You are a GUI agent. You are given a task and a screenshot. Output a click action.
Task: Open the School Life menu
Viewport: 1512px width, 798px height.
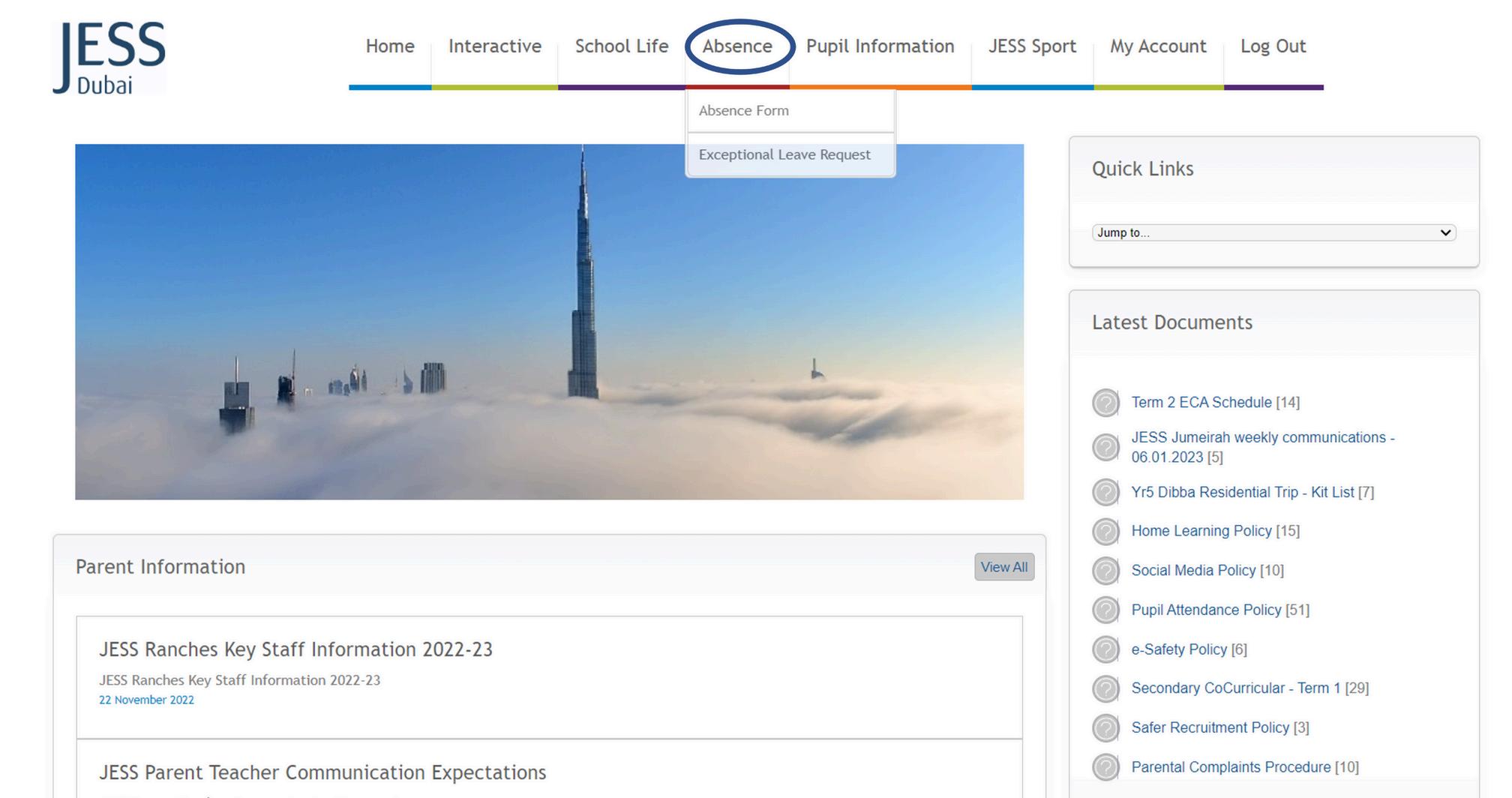pos(622,46)
